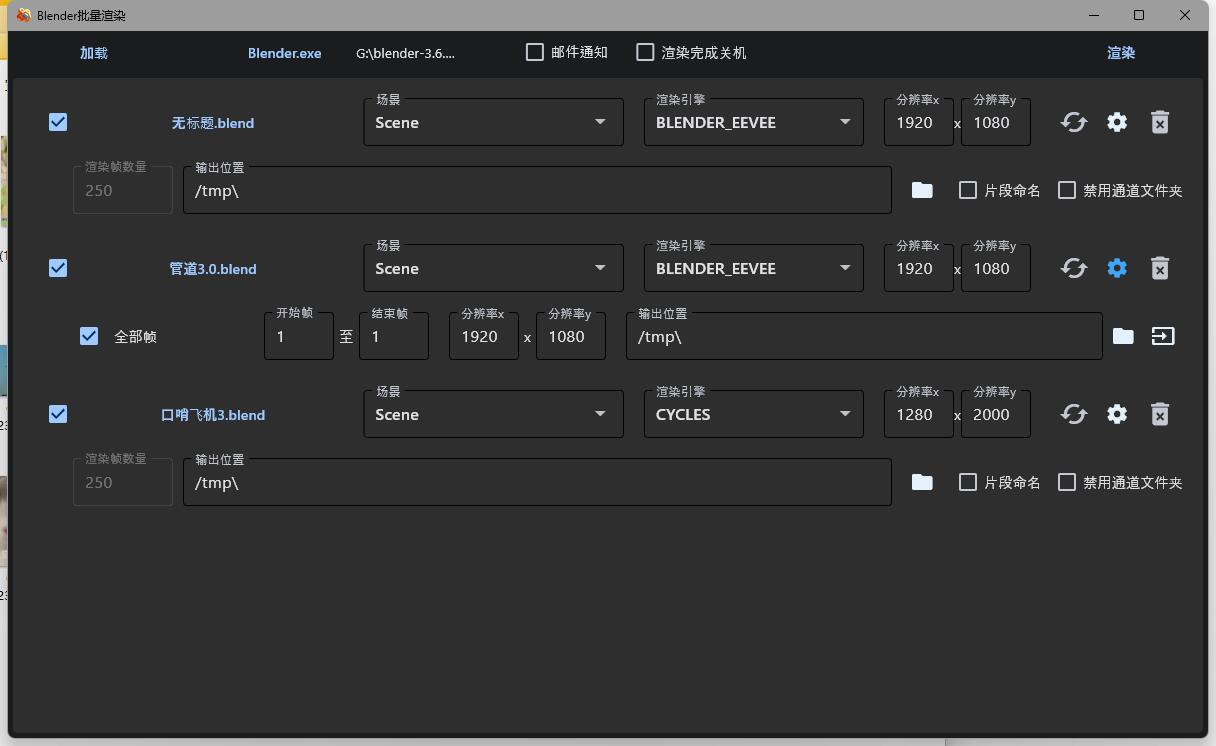Viewport: 1216px width, 746px height.
Task: Click the 管道3.0.blend file name
Action: [x=213, y=269]
